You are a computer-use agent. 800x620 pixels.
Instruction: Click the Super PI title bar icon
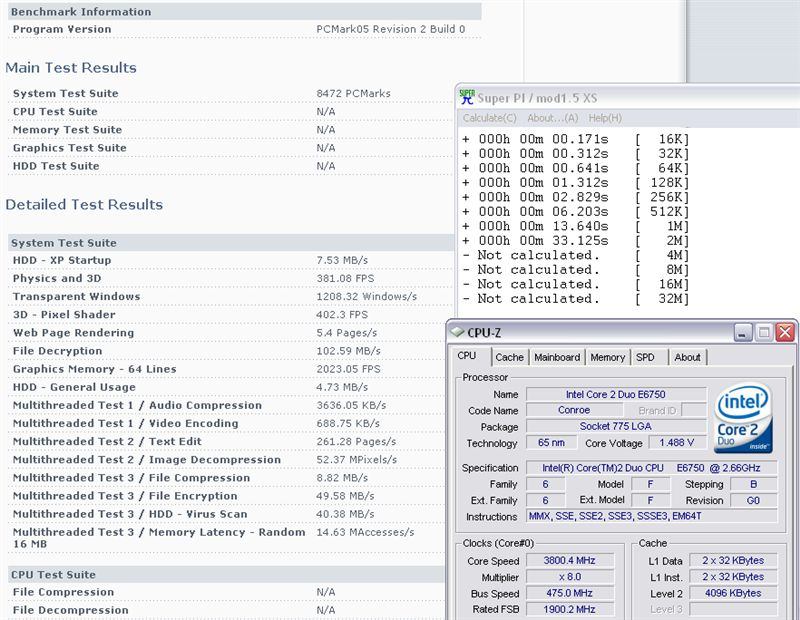coord(466,97)
